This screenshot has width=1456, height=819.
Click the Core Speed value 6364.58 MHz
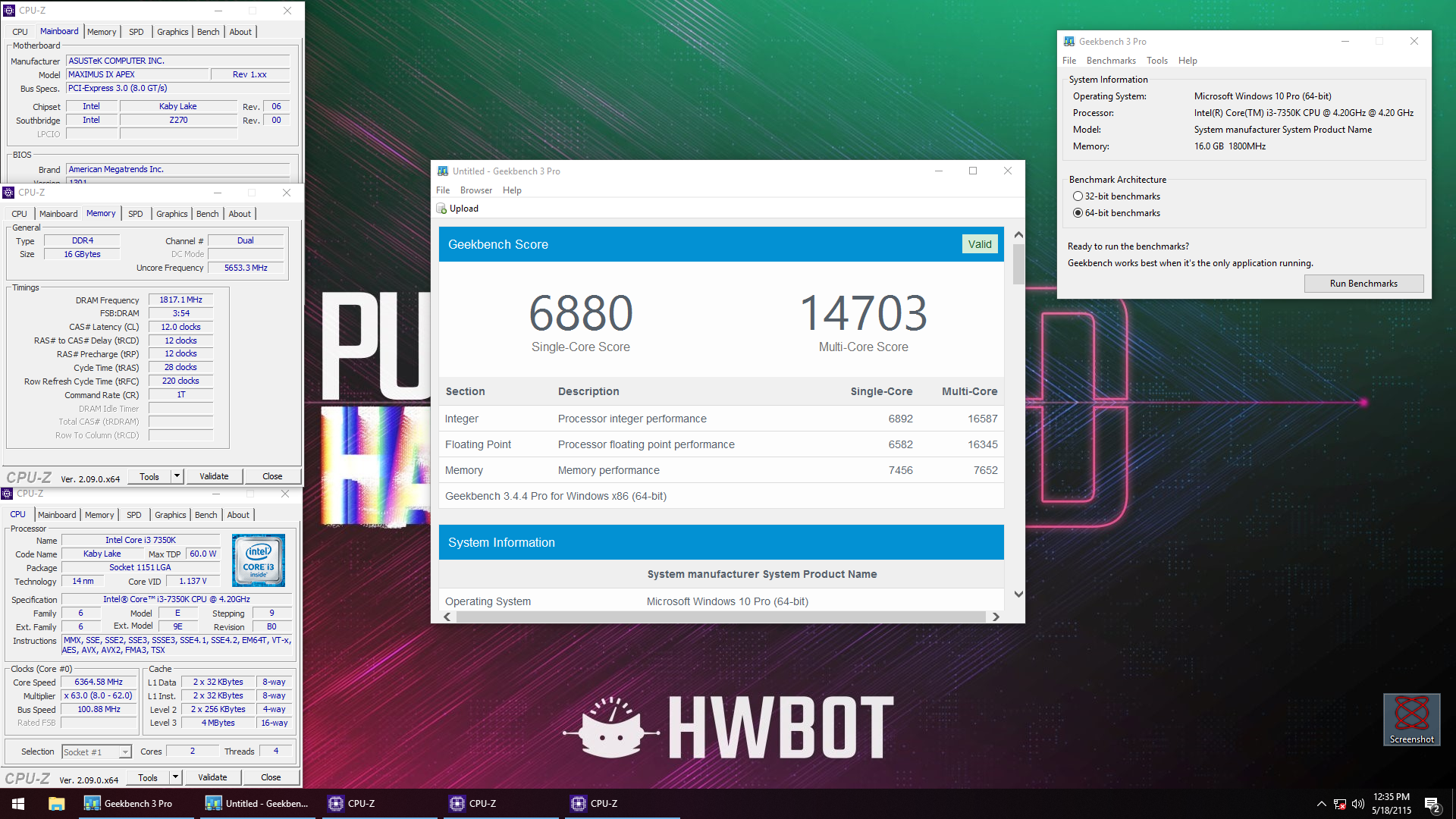point(99,682)
